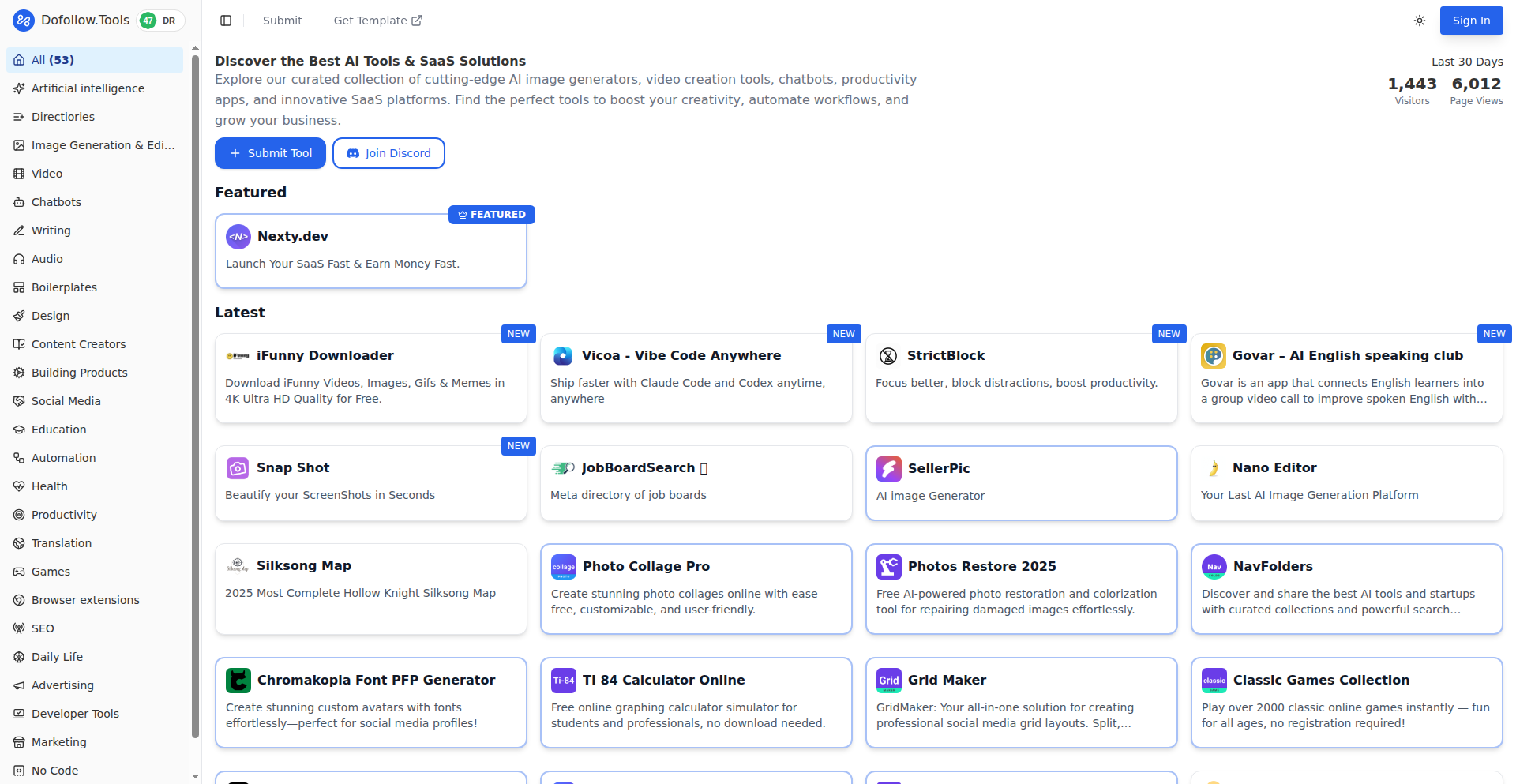Viewport: 1516px width, 784px height.
Task: Open the JobBoardSearch listing
Action: coord(696,483)
